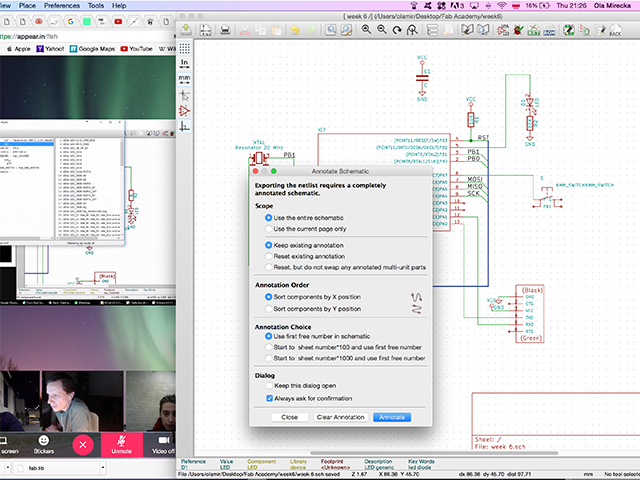Screen dimensions: 640x480
Task: Open Find and Replace in the toolbar
Action: pyautogui.click(x=347, y=30)
